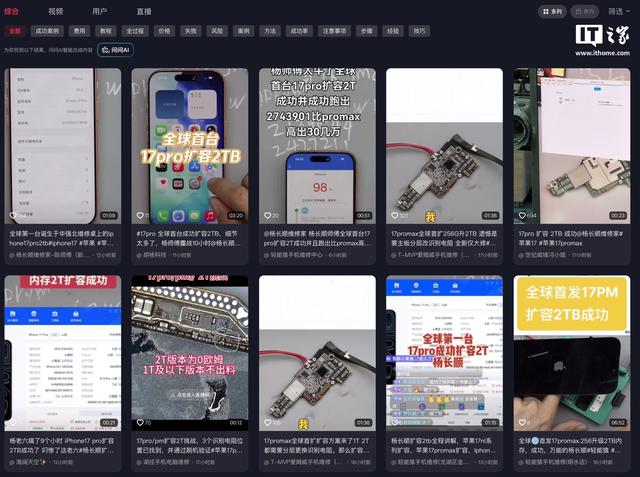
Task: Open the 内存2T扩容成功 video thumbnail
Action: coord(62,353)
